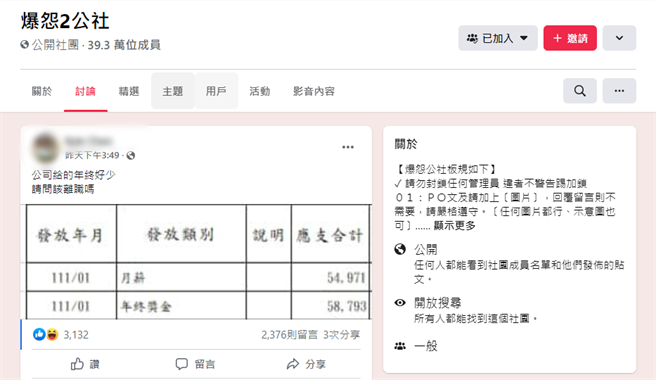Image resolution: width=656 pixels, height=380 pixels.
Task: Click the post author's blurred name
Action: 88,141
